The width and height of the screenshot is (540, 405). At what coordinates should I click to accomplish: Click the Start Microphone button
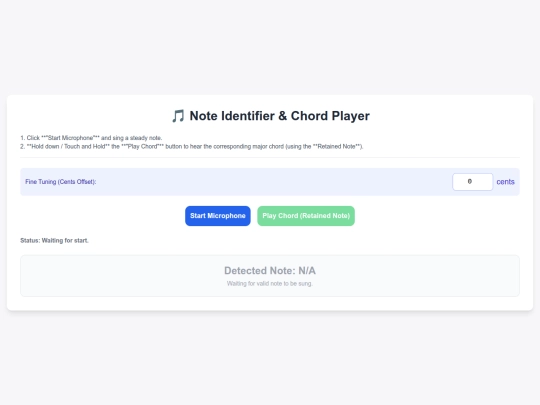[218, 216]
